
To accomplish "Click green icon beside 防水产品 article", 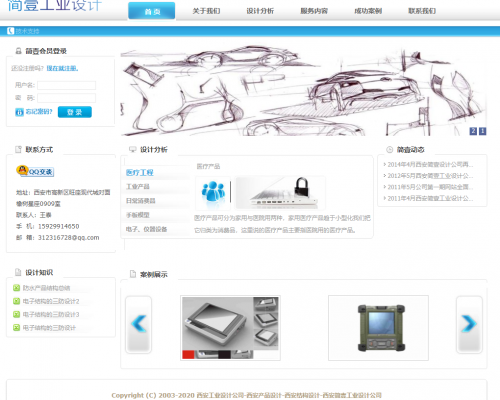I will pyautogui.click(x=16, y=288).
